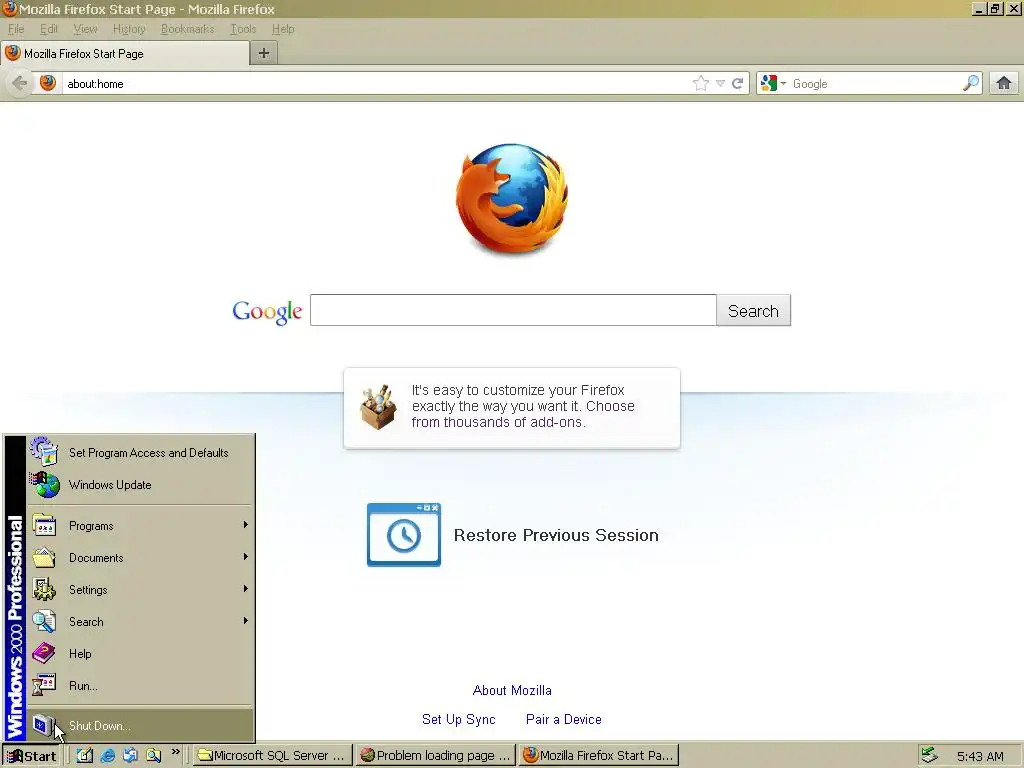
Task: Click the customize Firefox add-ons snippet text
Action: [x=523, y=406]
